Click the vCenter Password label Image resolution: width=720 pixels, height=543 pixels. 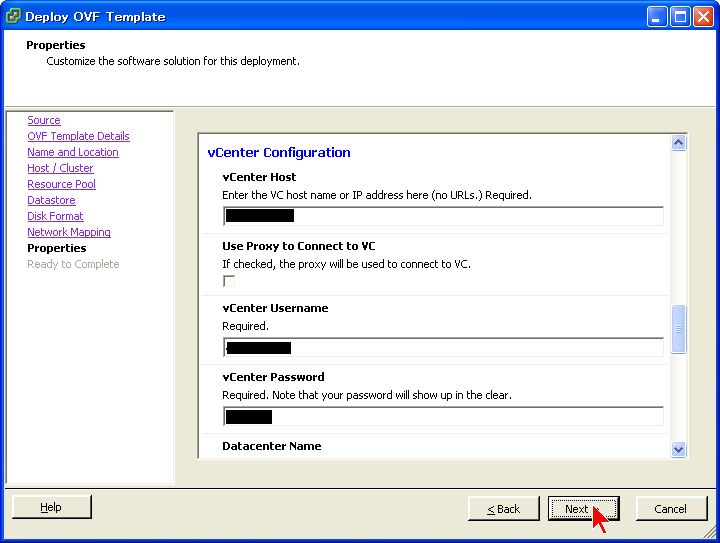[x=273, y=377]
